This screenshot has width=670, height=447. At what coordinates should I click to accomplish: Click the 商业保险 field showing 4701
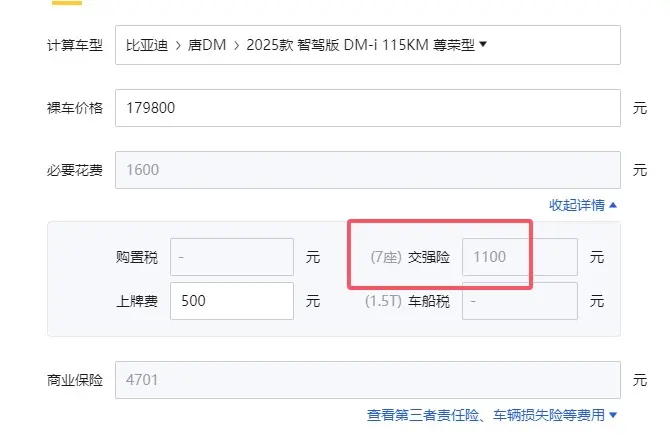click(x=367, y=380)
